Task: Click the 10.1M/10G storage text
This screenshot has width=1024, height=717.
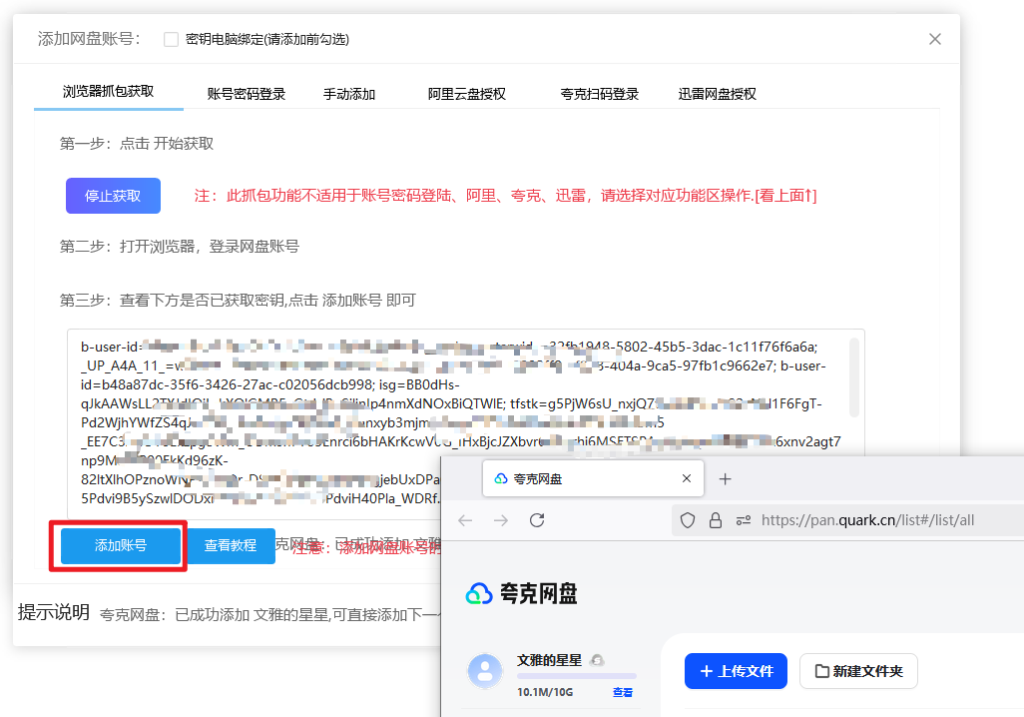Action: tap(545, 692)
